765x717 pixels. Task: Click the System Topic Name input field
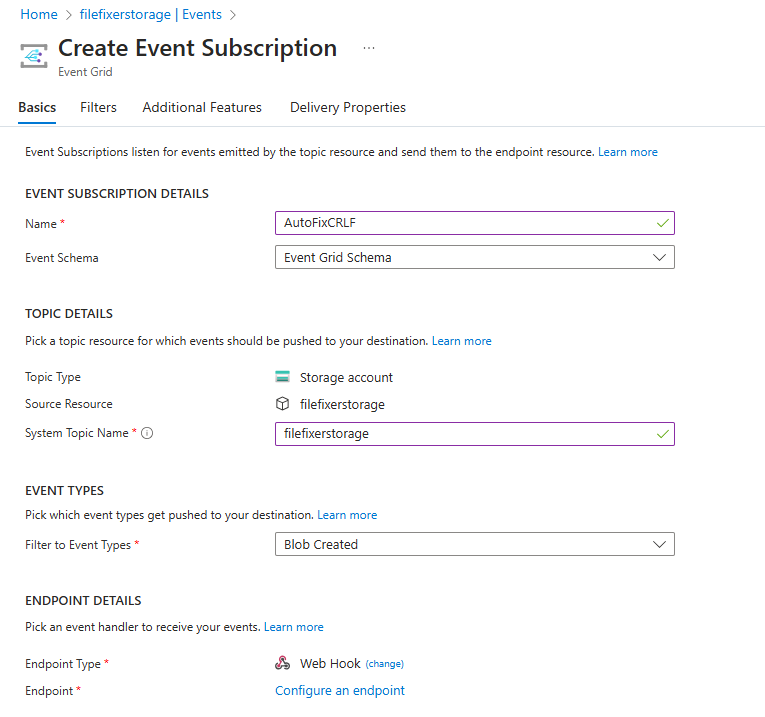click(x=475, y=434)
